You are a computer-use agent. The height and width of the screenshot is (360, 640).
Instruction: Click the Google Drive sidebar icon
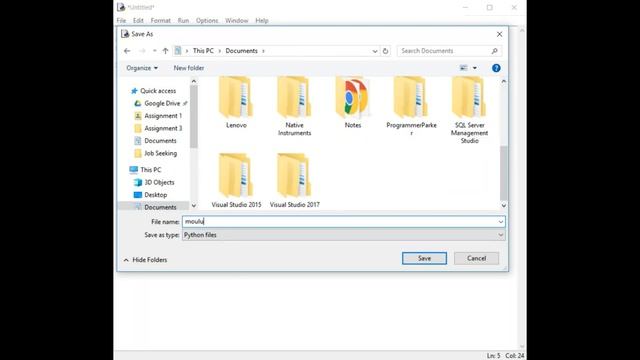tap(138, 104)
